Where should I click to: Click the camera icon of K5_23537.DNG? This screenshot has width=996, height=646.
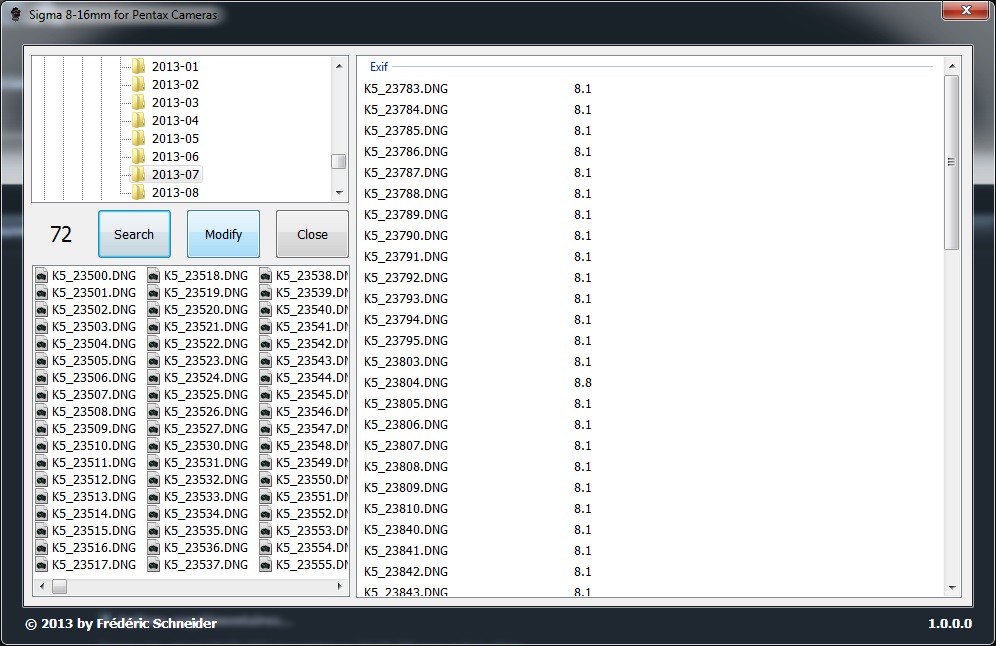154,565
